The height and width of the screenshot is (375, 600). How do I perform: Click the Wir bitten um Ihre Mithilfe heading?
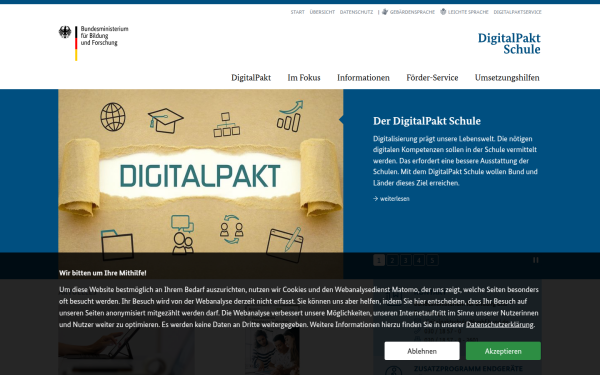coord(103,273)
